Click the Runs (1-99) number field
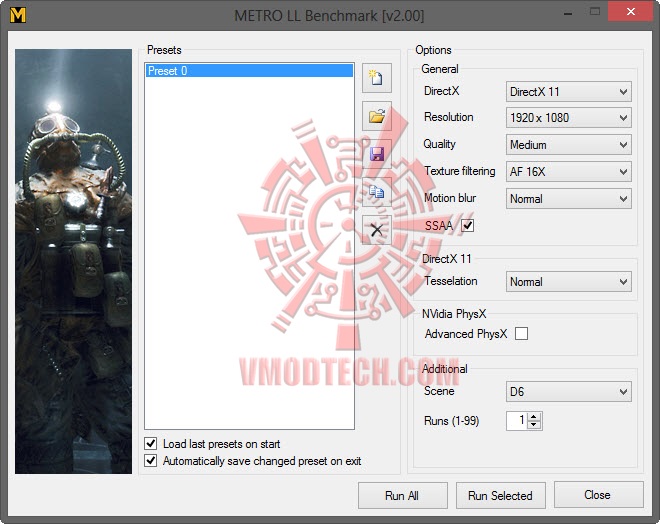The height and width of the screenshot is (524, 660). pos(517,420)
